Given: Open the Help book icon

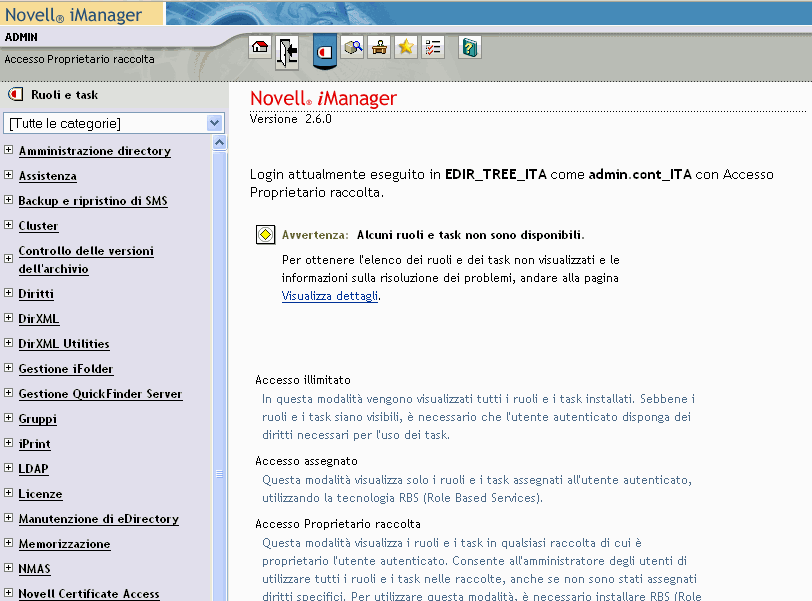Looking at the screenshot, I should tap(470, 48).
